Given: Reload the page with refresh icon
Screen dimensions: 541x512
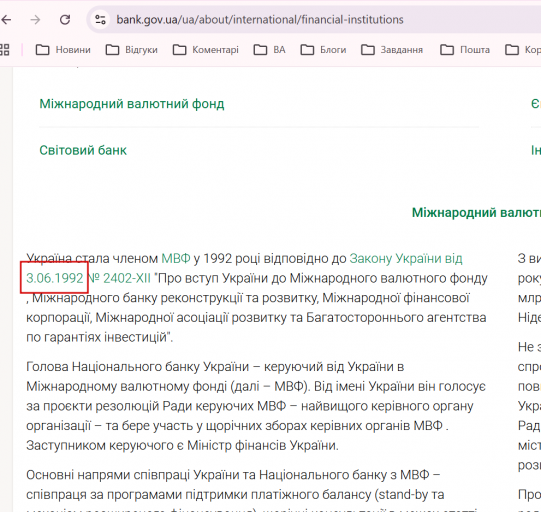Looking at the screenshot, I should point(65,20).
